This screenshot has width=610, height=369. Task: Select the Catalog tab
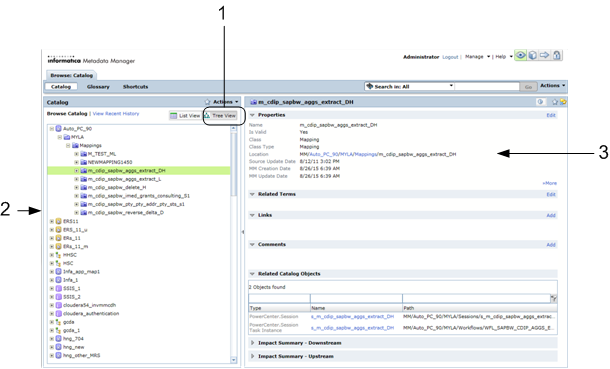61,87
